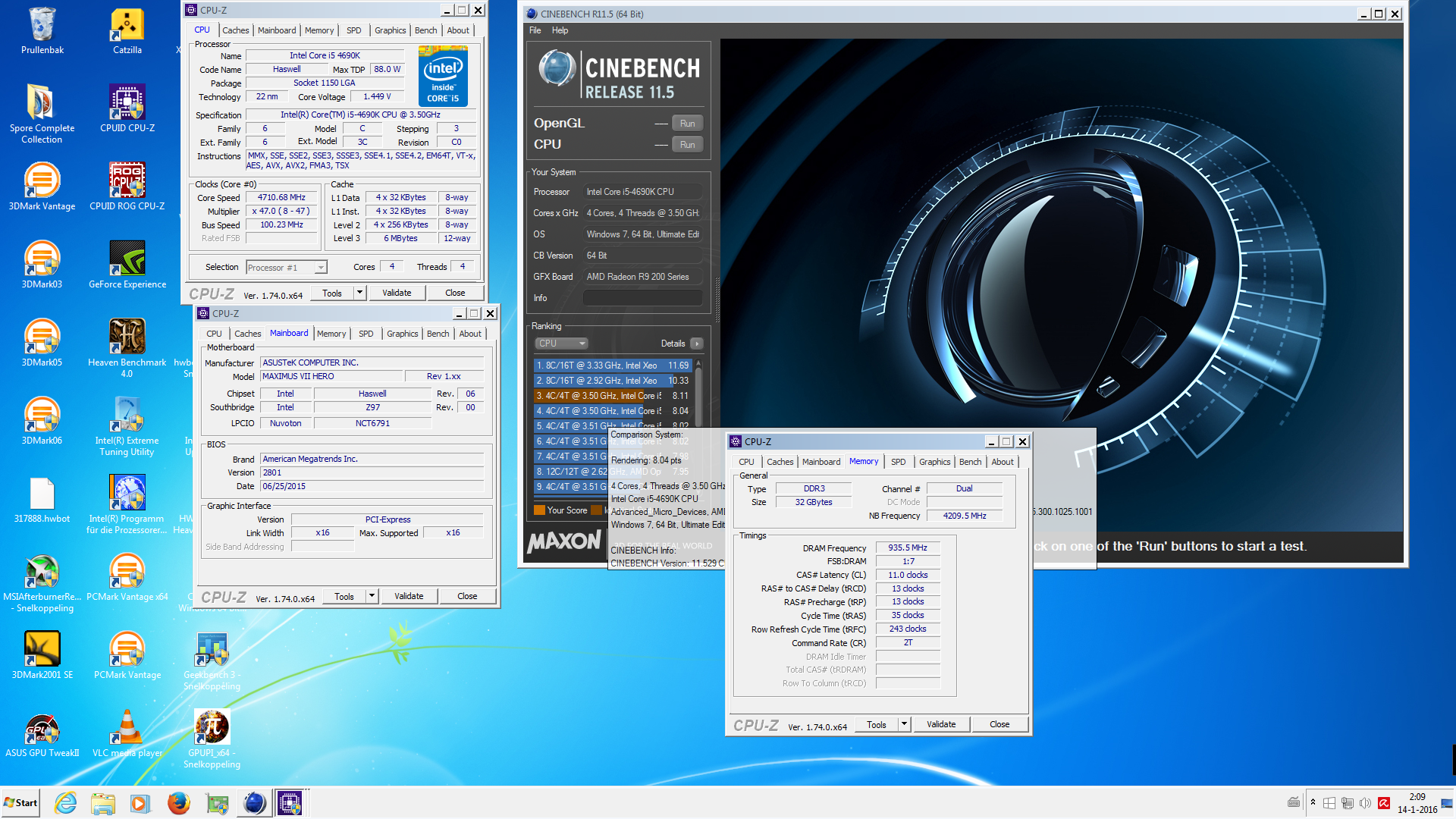
Task: Open the Cinebench Help menu
Action: coord(560,30)
